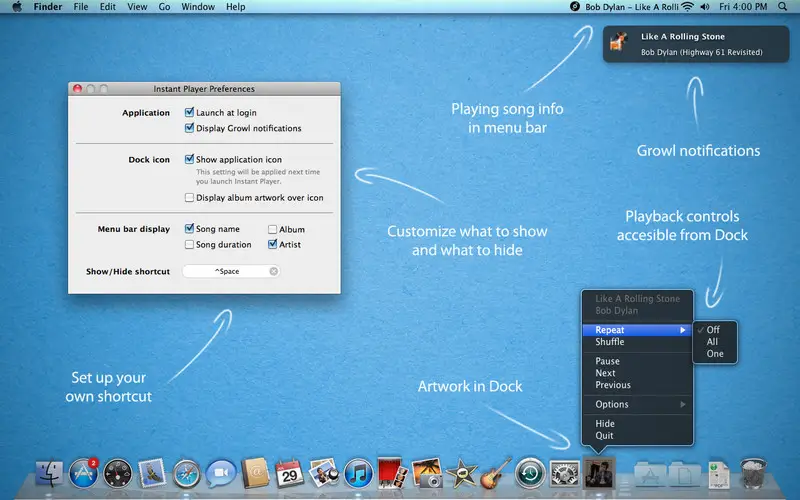Open iTunes music note icon in Dock
Viewport: 800px width, 500px height.
point(358,473)
